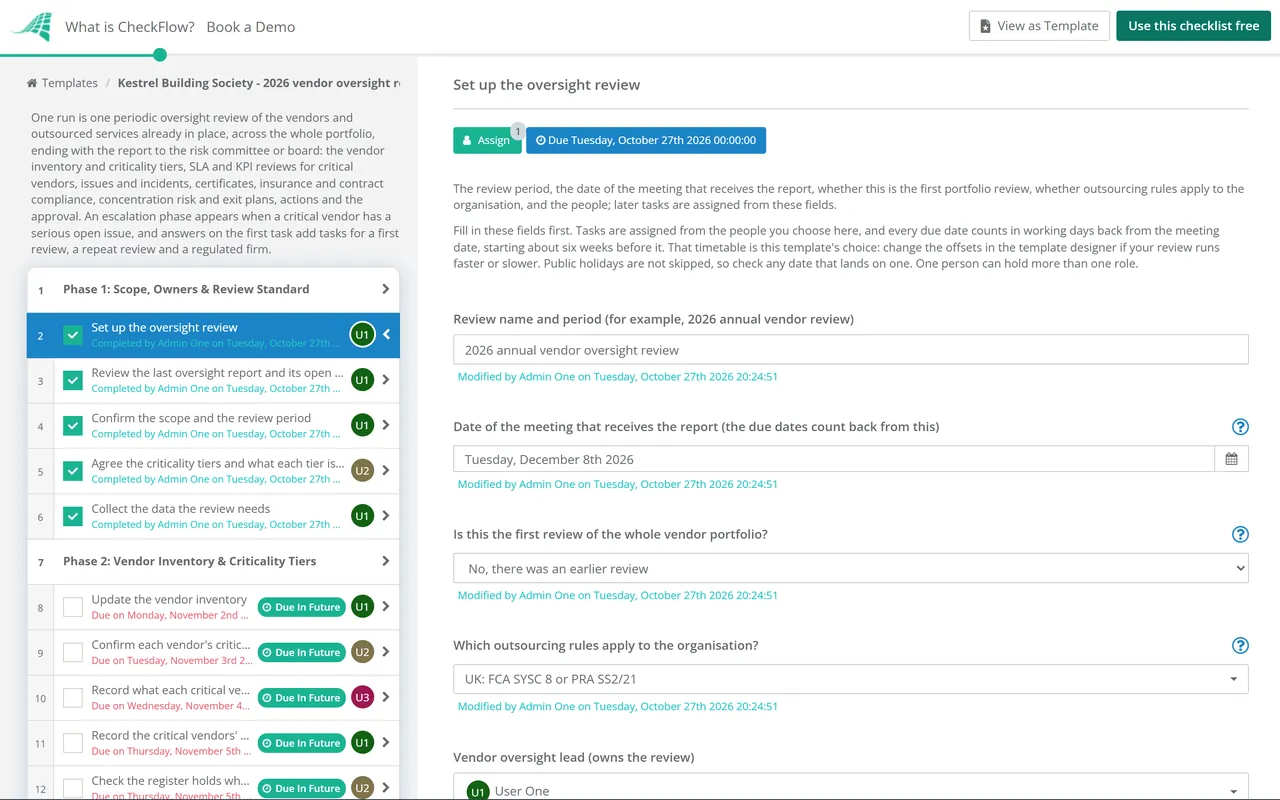The image size is (1280, 800).
Task: Click Due In Future badge on Update the vendor inventory
Action: tap(302, 607)
